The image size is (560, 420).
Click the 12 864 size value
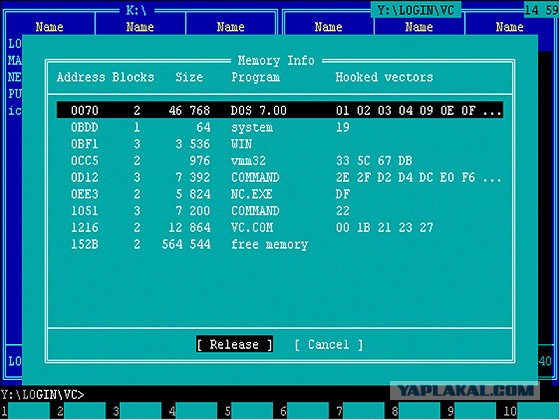[189, 228]
